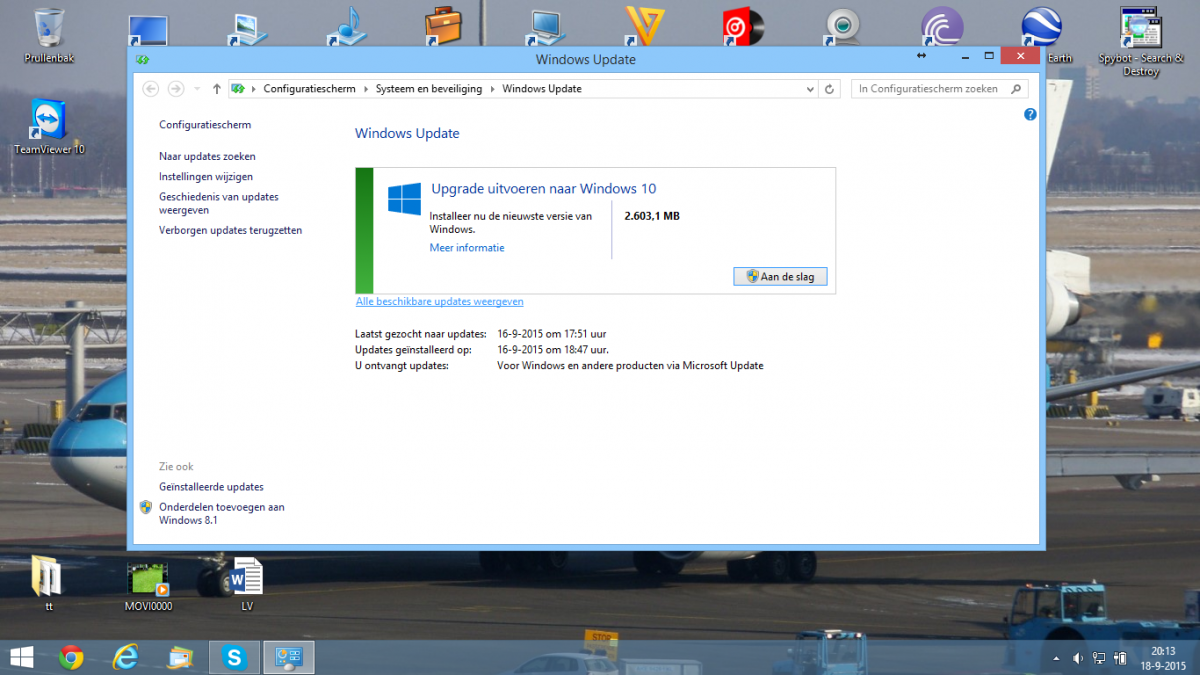The width and height of the screenshot is (1200, 675).
Task: Open recent locations dropdown beside forward arrow
Action: 197,89
